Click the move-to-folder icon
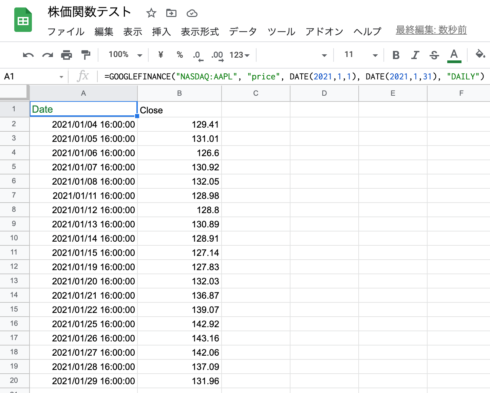Image resolution: width=490 pixels, height=393 pixels. coord(171,13)
